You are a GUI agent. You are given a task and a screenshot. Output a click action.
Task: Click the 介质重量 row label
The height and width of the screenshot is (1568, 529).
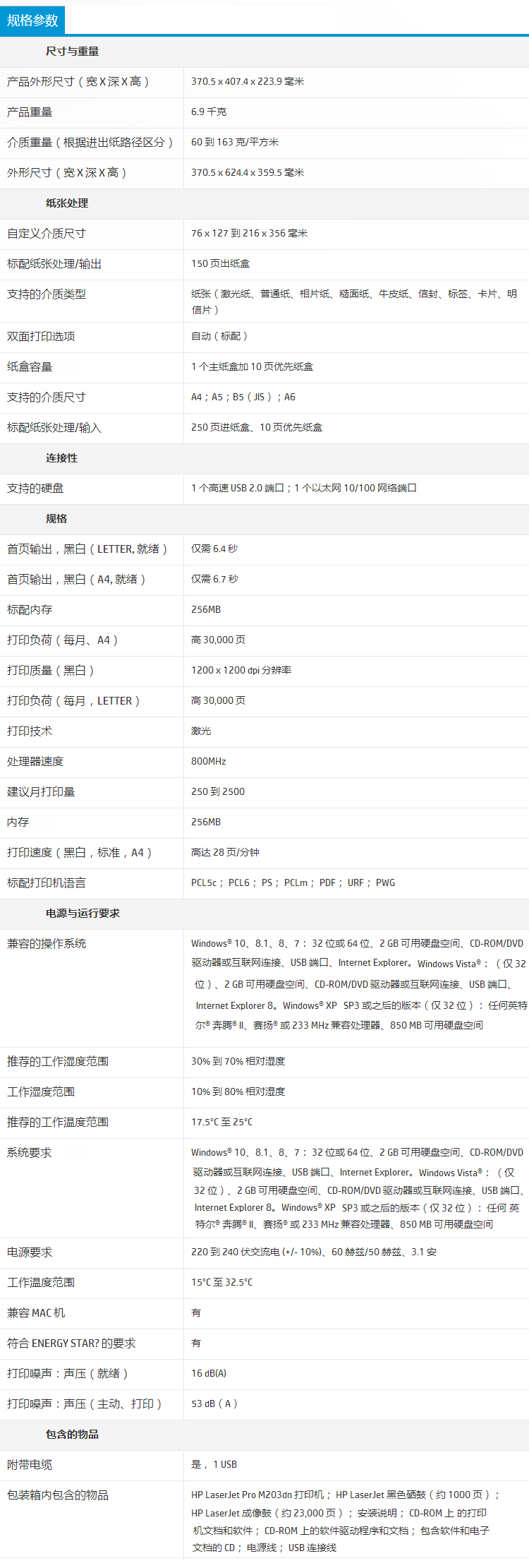(90, 143)
